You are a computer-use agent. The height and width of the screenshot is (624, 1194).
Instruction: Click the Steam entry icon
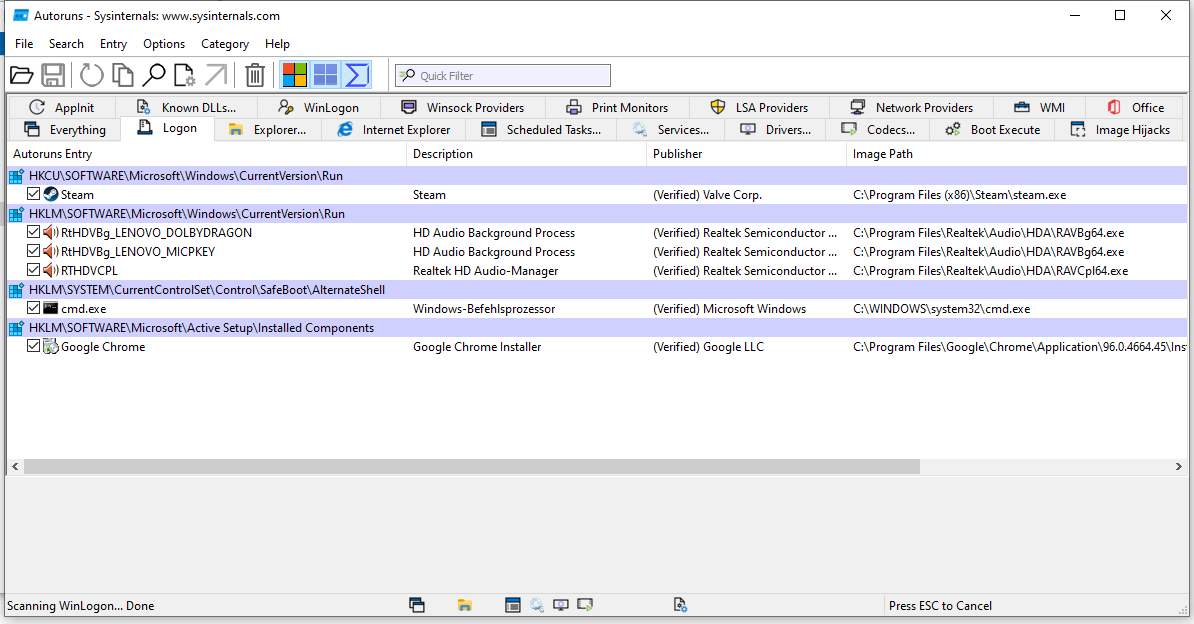tap(51, 194)
